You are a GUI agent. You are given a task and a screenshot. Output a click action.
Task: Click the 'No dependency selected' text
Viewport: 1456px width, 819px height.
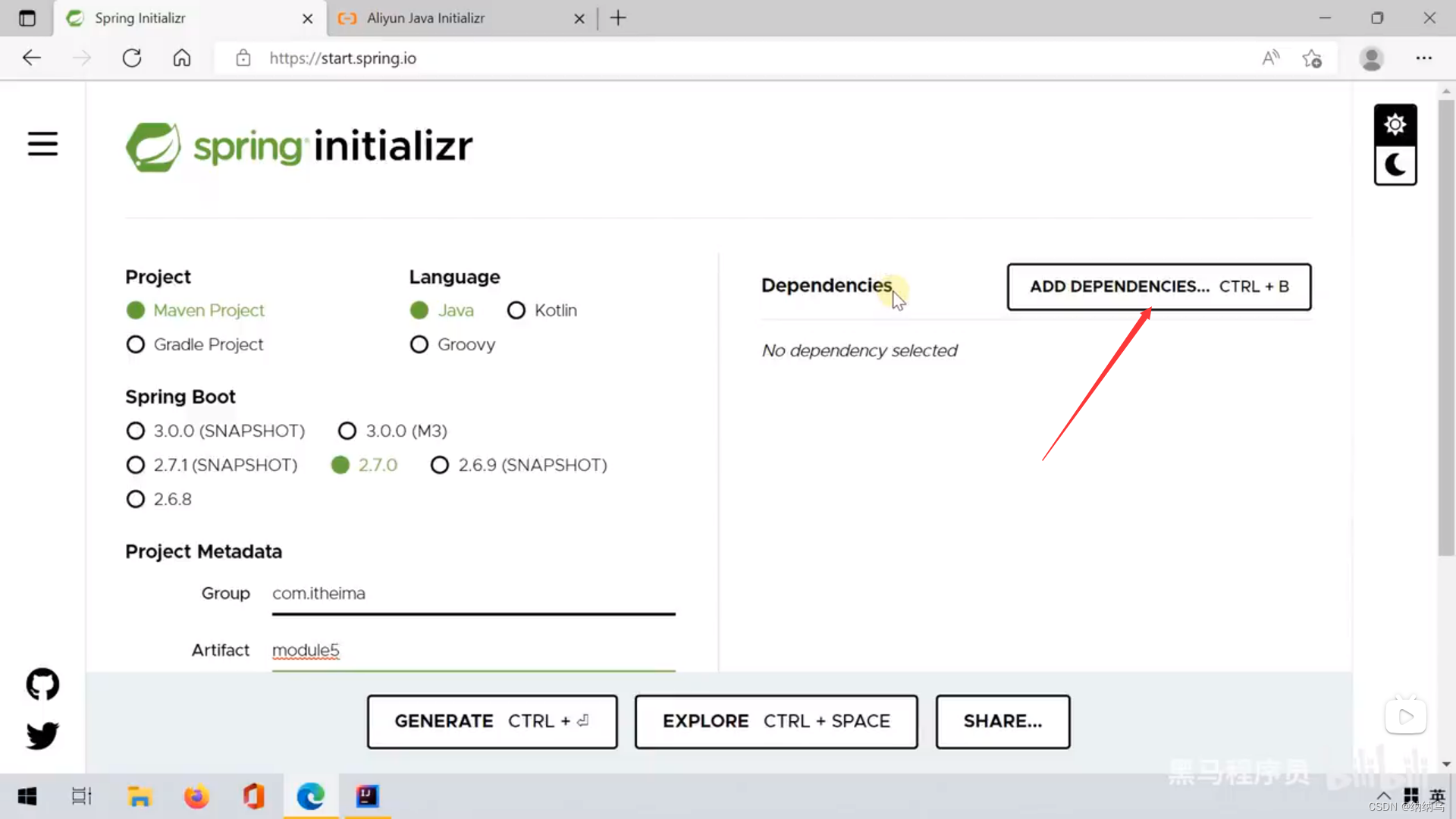pyautogui.click(x=859, y=350)
